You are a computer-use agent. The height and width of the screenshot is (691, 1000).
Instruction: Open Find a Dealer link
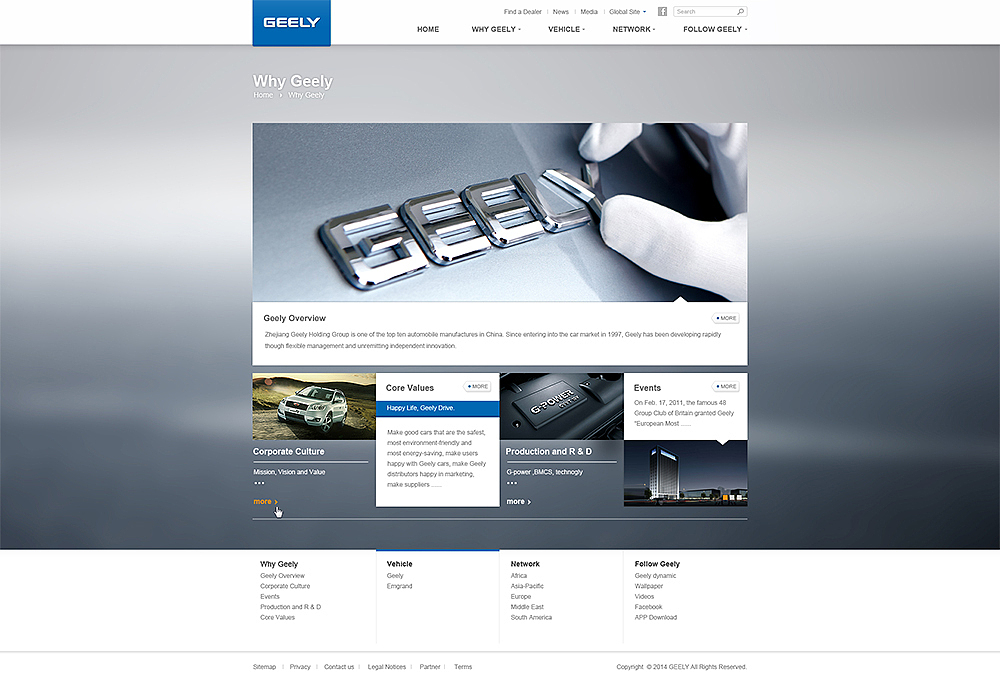coord(522,11)
